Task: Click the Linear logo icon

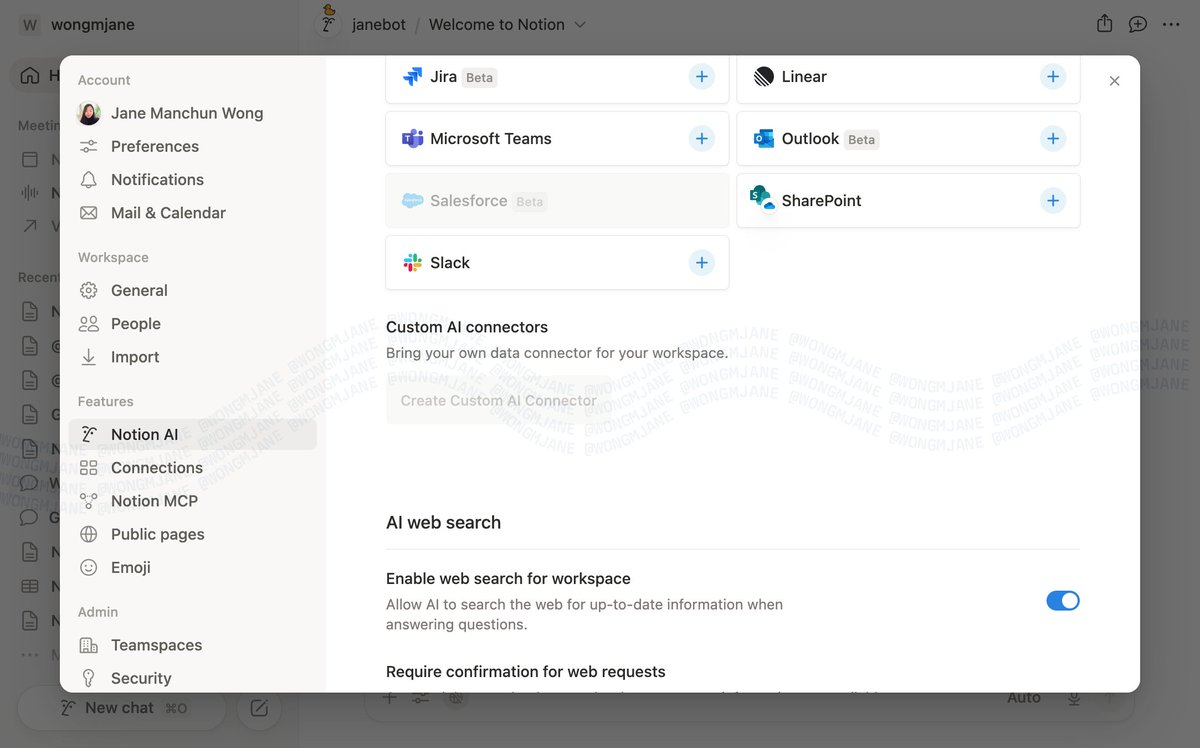Action: pos(764,77)
